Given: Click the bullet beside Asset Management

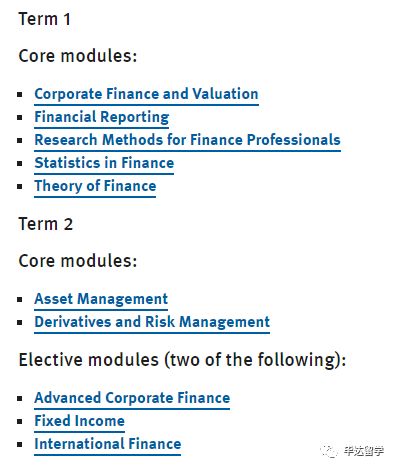Looking at the screenshot, I should coord(20,300).
